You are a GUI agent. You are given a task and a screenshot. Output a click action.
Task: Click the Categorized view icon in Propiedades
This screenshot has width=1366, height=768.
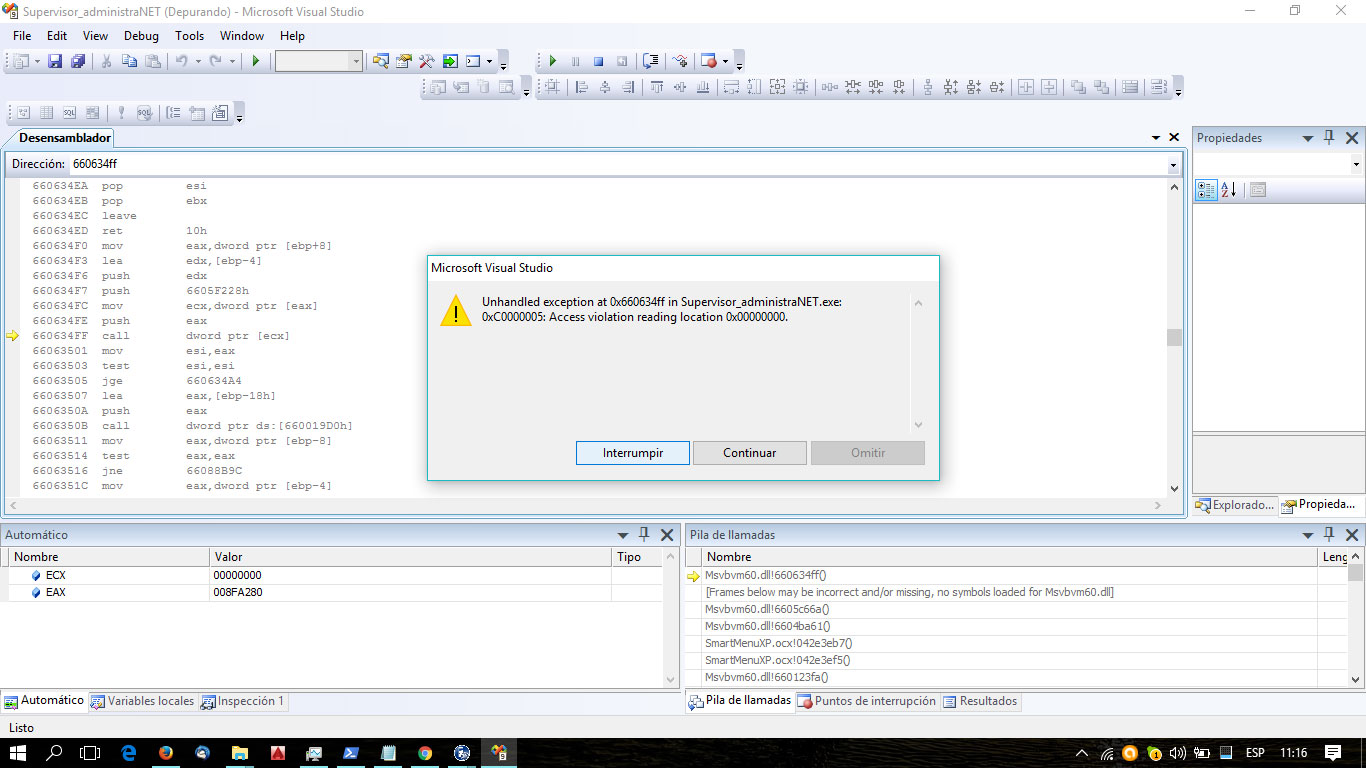1205,190
